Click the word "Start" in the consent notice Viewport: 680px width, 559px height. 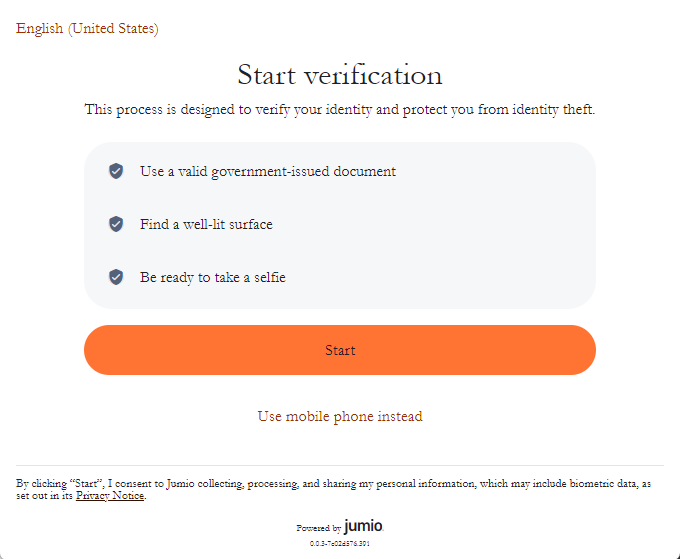tap(89, 483)
